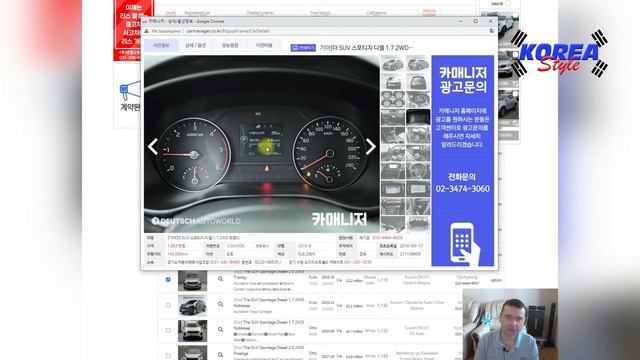Open the Prestige Sportage listing thumbnail
Image resolution: width=640 pixels, height=360 pixels.
192,353
